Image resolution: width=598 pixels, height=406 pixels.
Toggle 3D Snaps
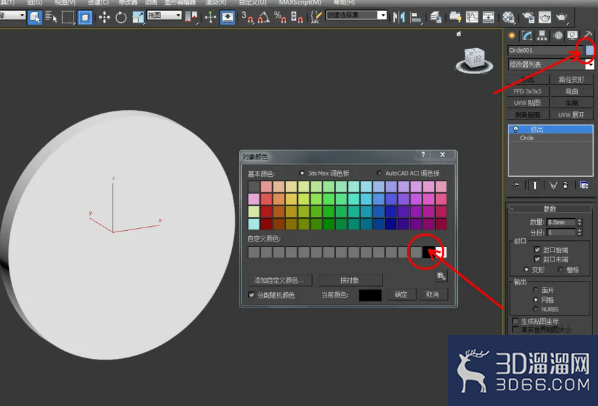click(x=247, y=17)
